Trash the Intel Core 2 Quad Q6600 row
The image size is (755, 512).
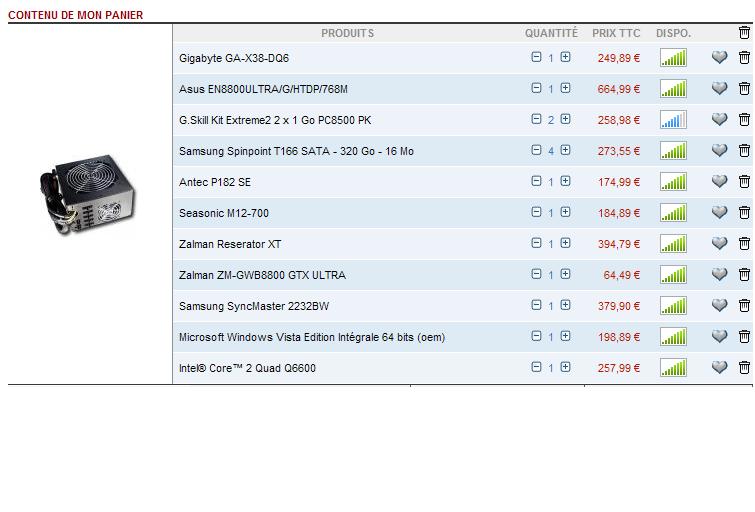tap(744, 368)
